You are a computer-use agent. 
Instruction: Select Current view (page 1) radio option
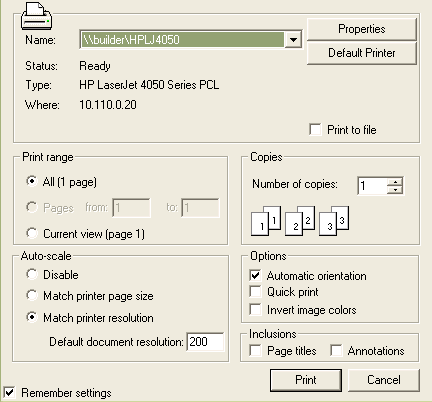[32, 233]
